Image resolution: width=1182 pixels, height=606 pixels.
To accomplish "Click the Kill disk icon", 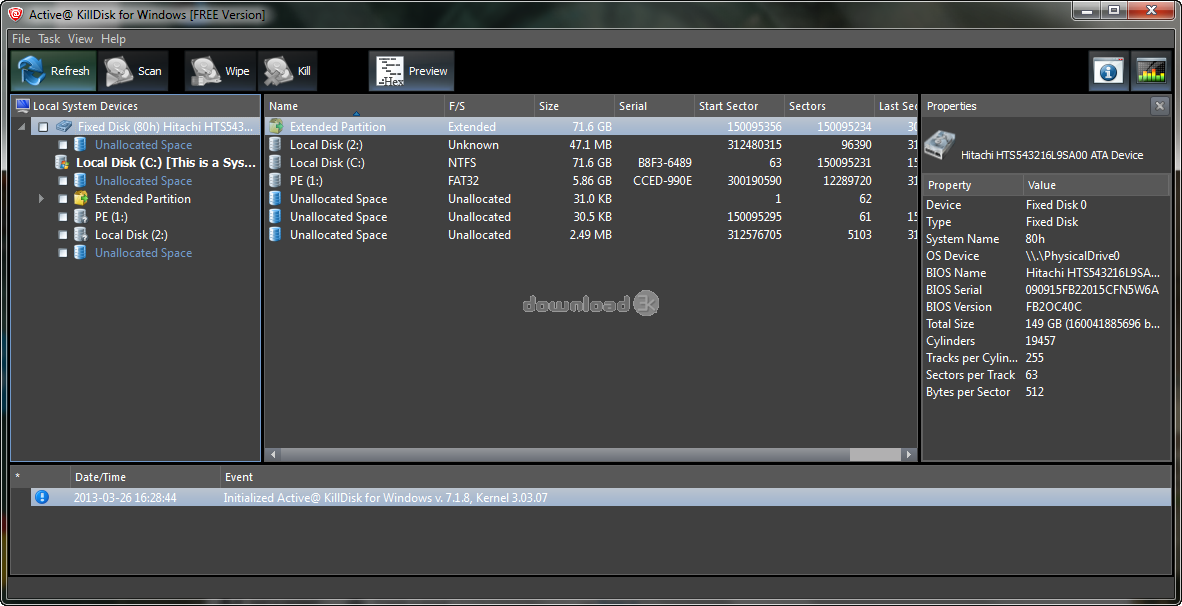I will [x=277, y=71].
